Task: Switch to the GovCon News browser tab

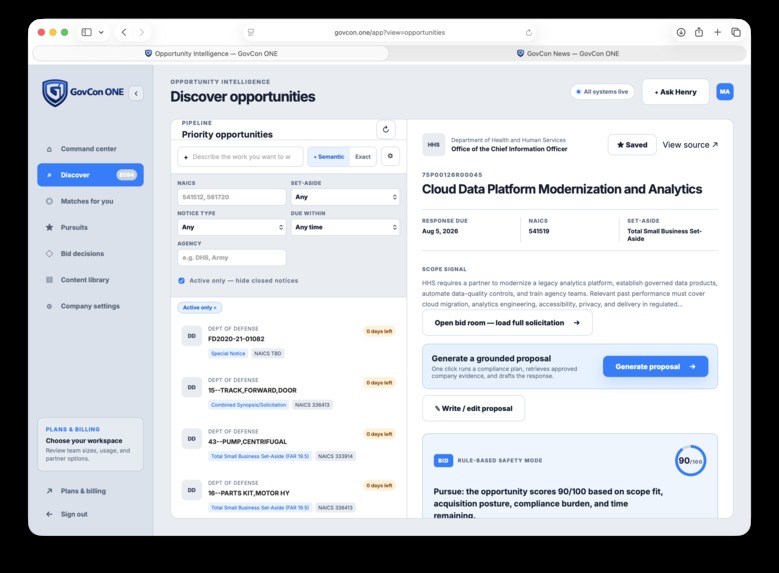Action: [x=568, y=53]
